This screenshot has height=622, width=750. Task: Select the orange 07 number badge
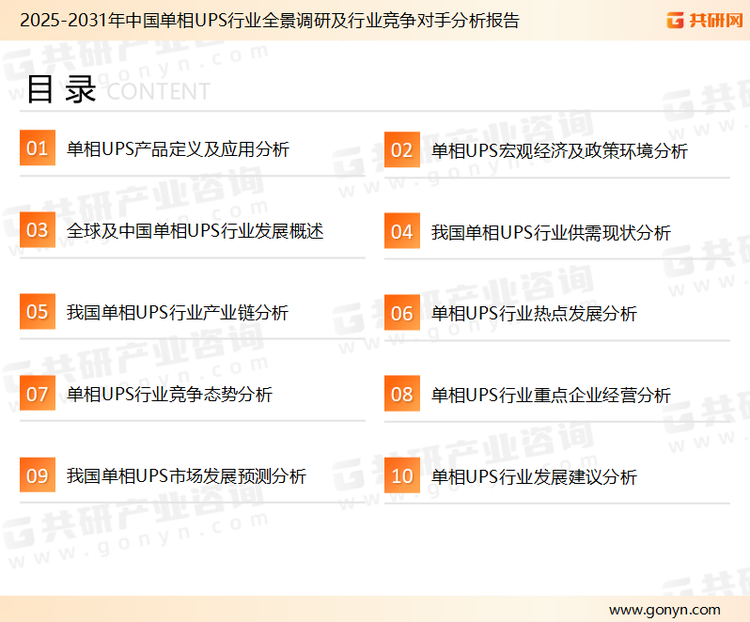point(37,393)
